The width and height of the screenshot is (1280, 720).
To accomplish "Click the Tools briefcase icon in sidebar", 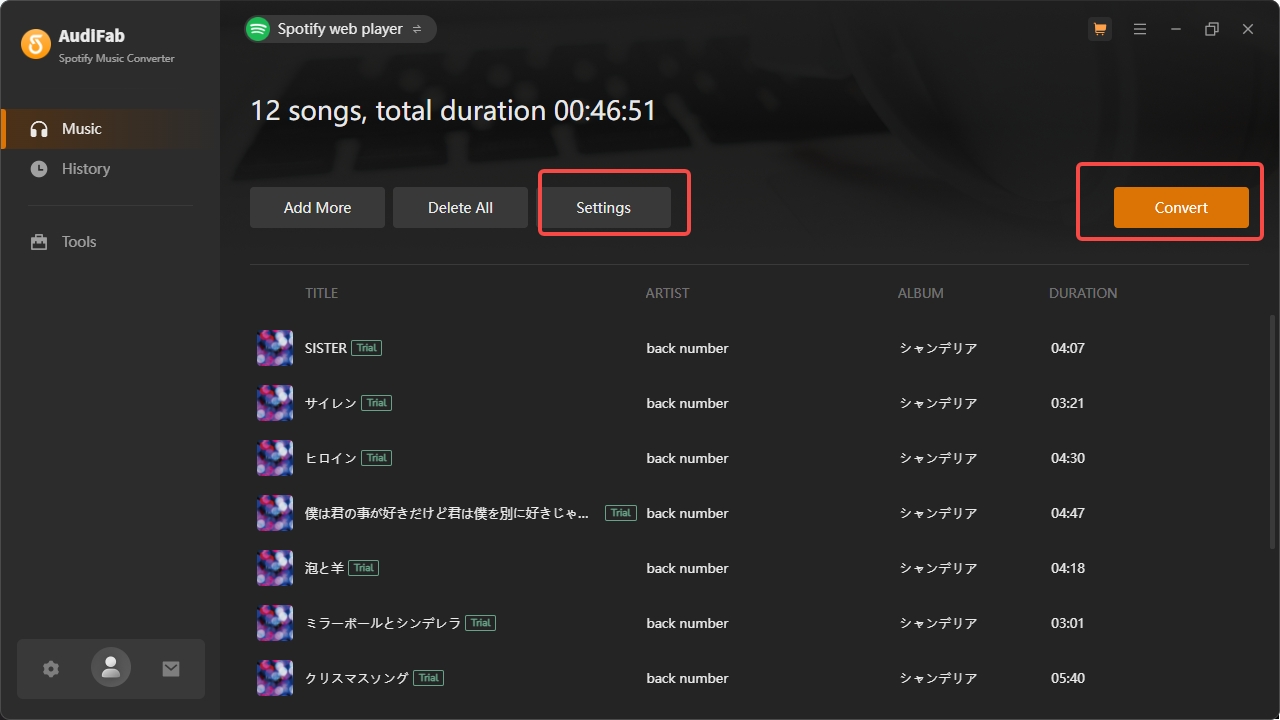I will pos(38,241).
